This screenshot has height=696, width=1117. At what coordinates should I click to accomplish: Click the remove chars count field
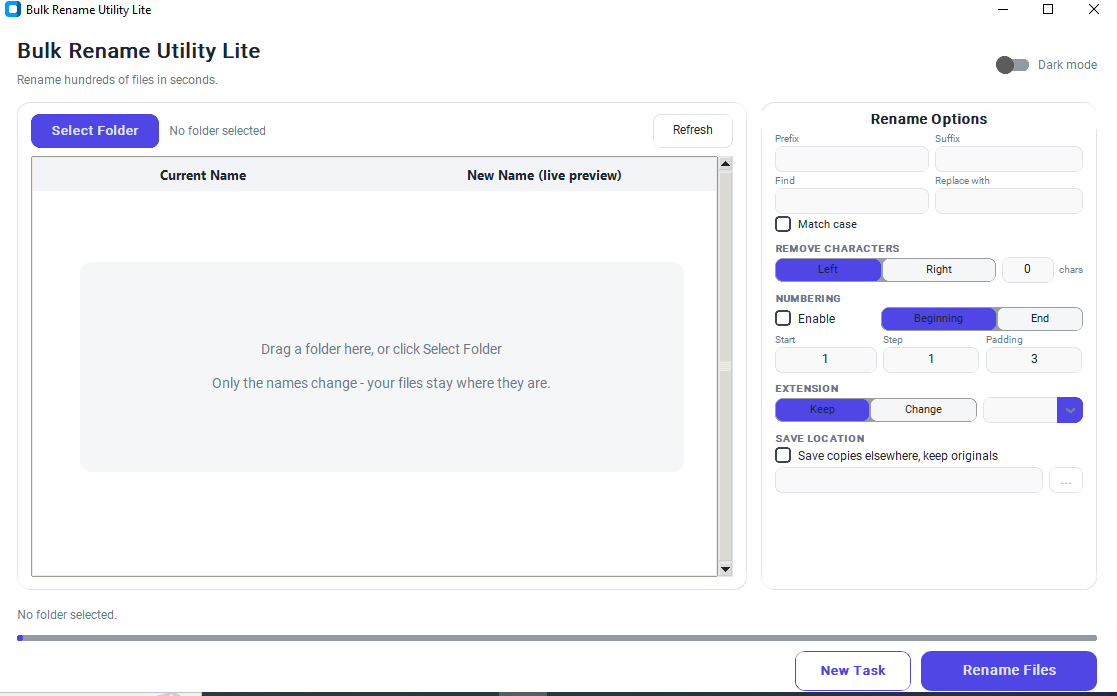1027,269
